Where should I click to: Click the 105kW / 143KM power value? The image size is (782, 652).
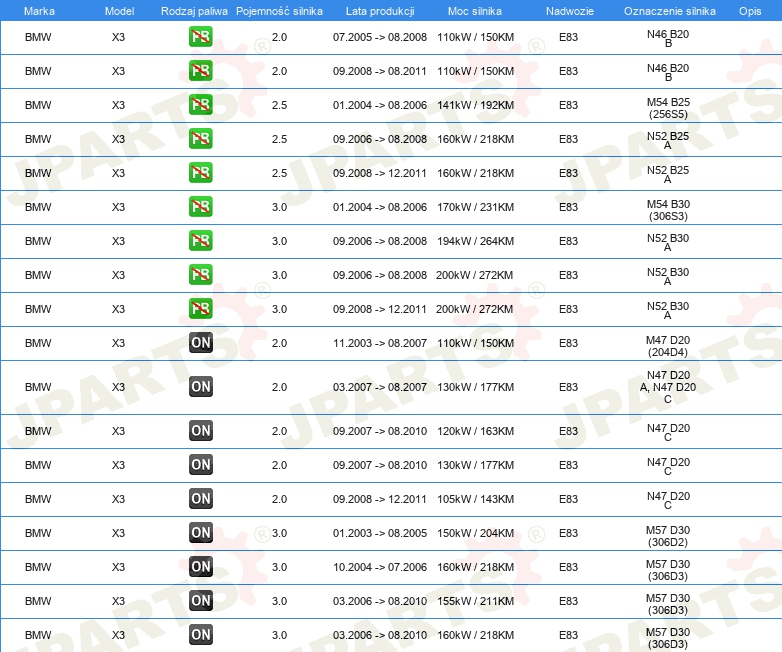click(x=475, y=498)
